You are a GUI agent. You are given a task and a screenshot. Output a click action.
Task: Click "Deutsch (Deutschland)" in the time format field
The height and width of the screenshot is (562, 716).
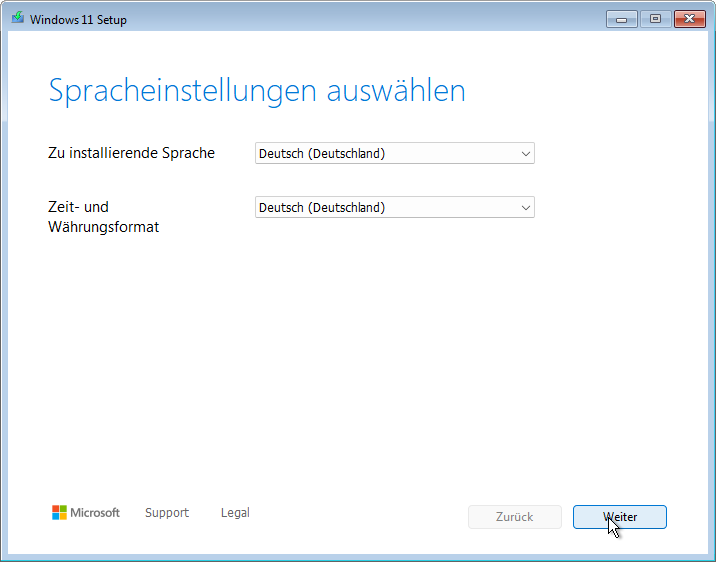322,208
